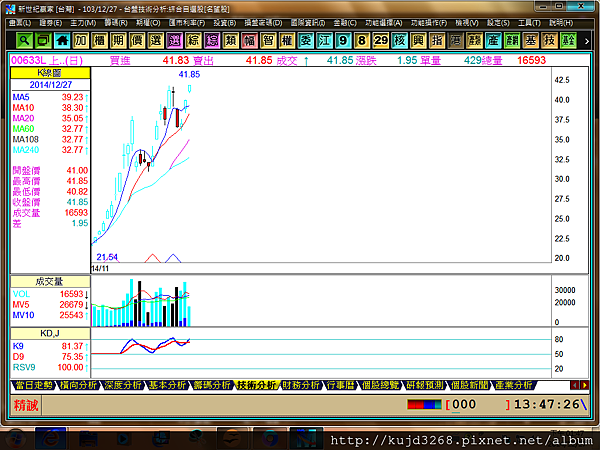Viewport: 600px width, 450px height.
Task: Click the 指 toolbar button
Action: tap(437, 40)
